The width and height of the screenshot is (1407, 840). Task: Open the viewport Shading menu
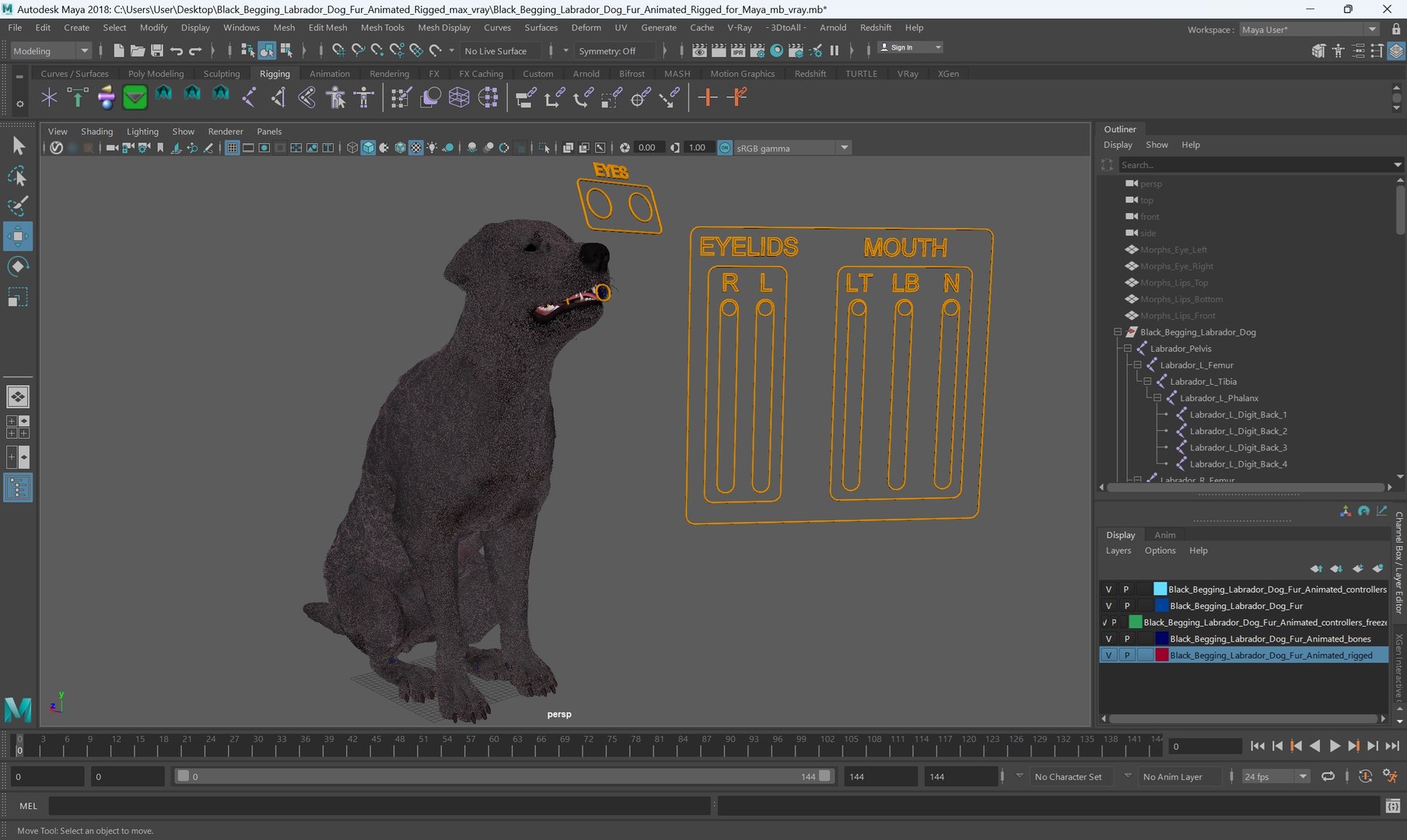[96, 131]
